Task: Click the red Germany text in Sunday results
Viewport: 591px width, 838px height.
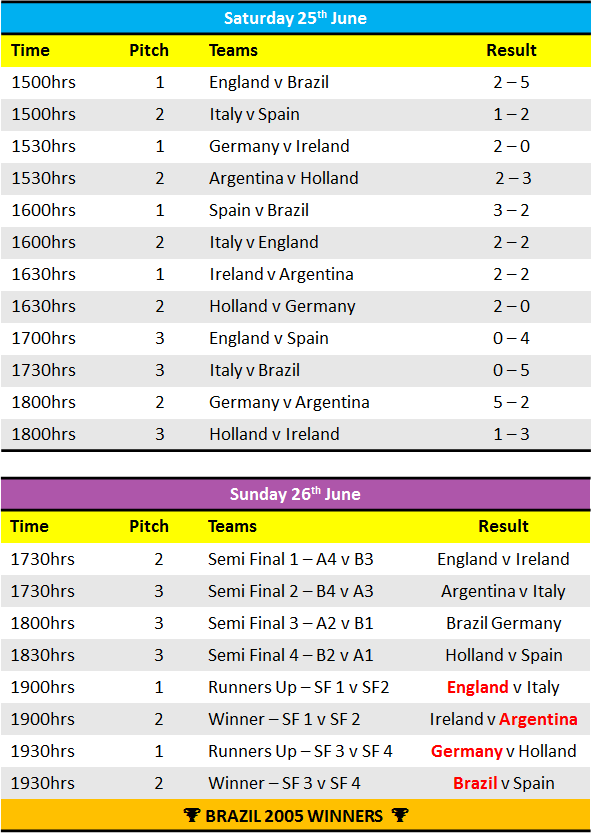Action: point(466,751)
